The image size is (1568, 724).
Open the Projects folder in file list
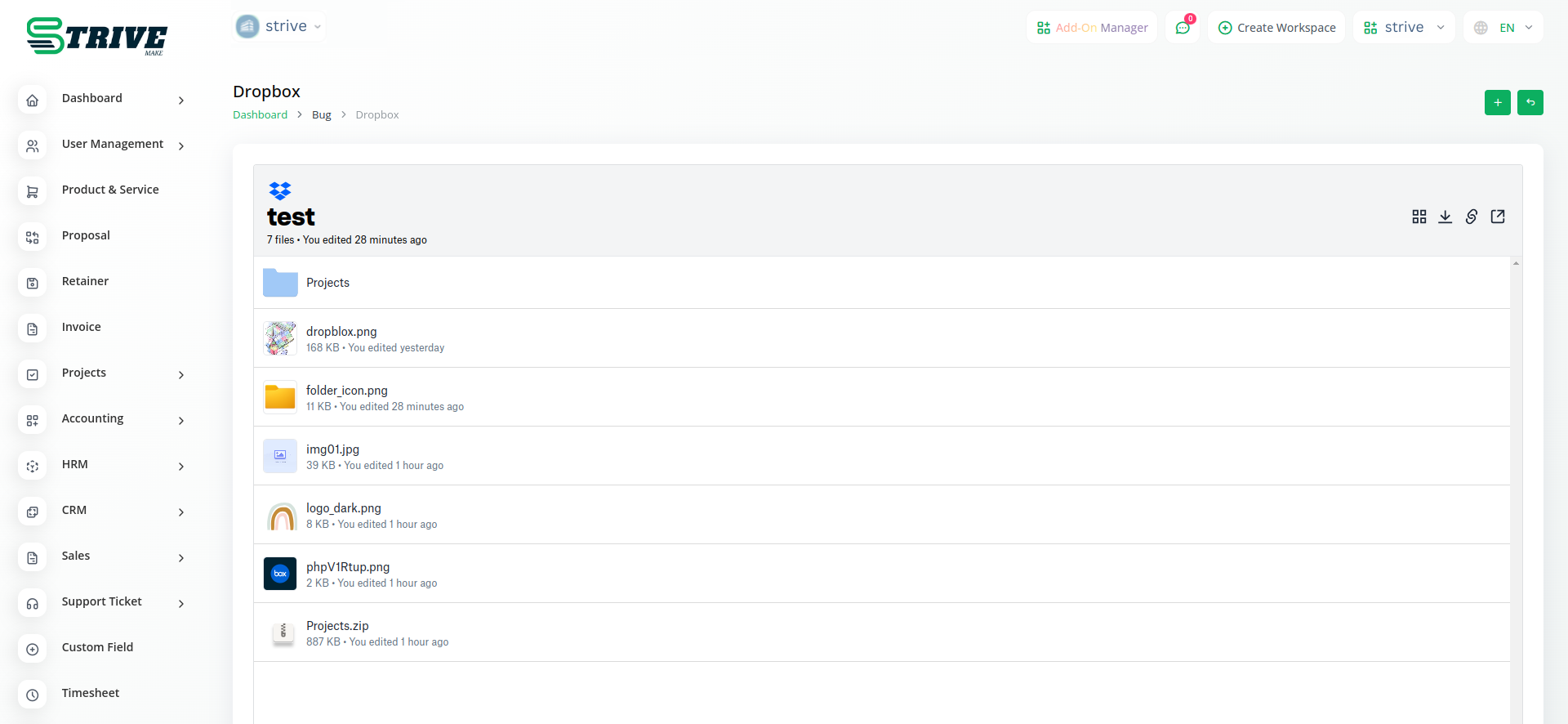(x=327, y=283)
